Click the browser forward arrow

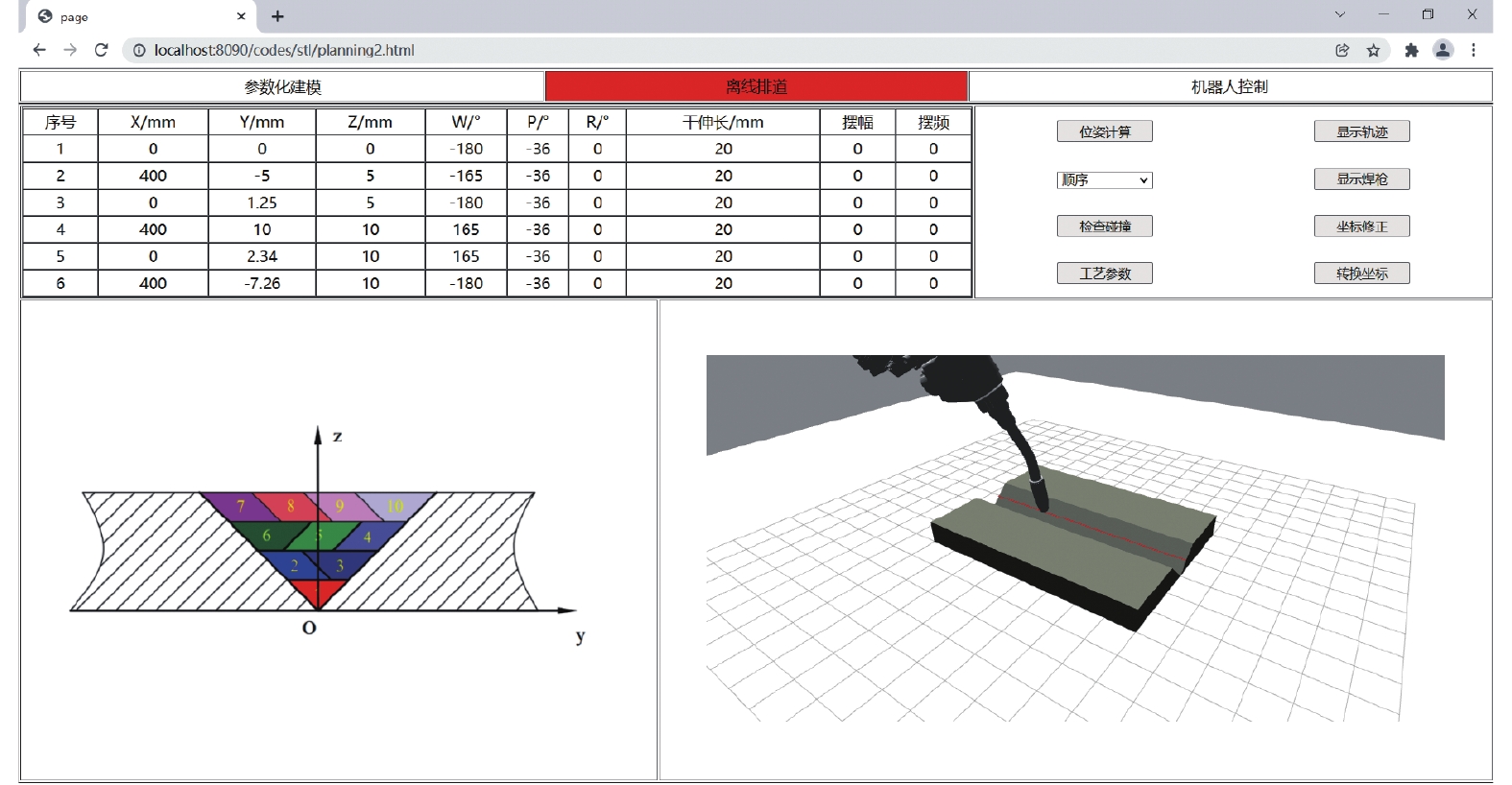click(x=70, y=50)
